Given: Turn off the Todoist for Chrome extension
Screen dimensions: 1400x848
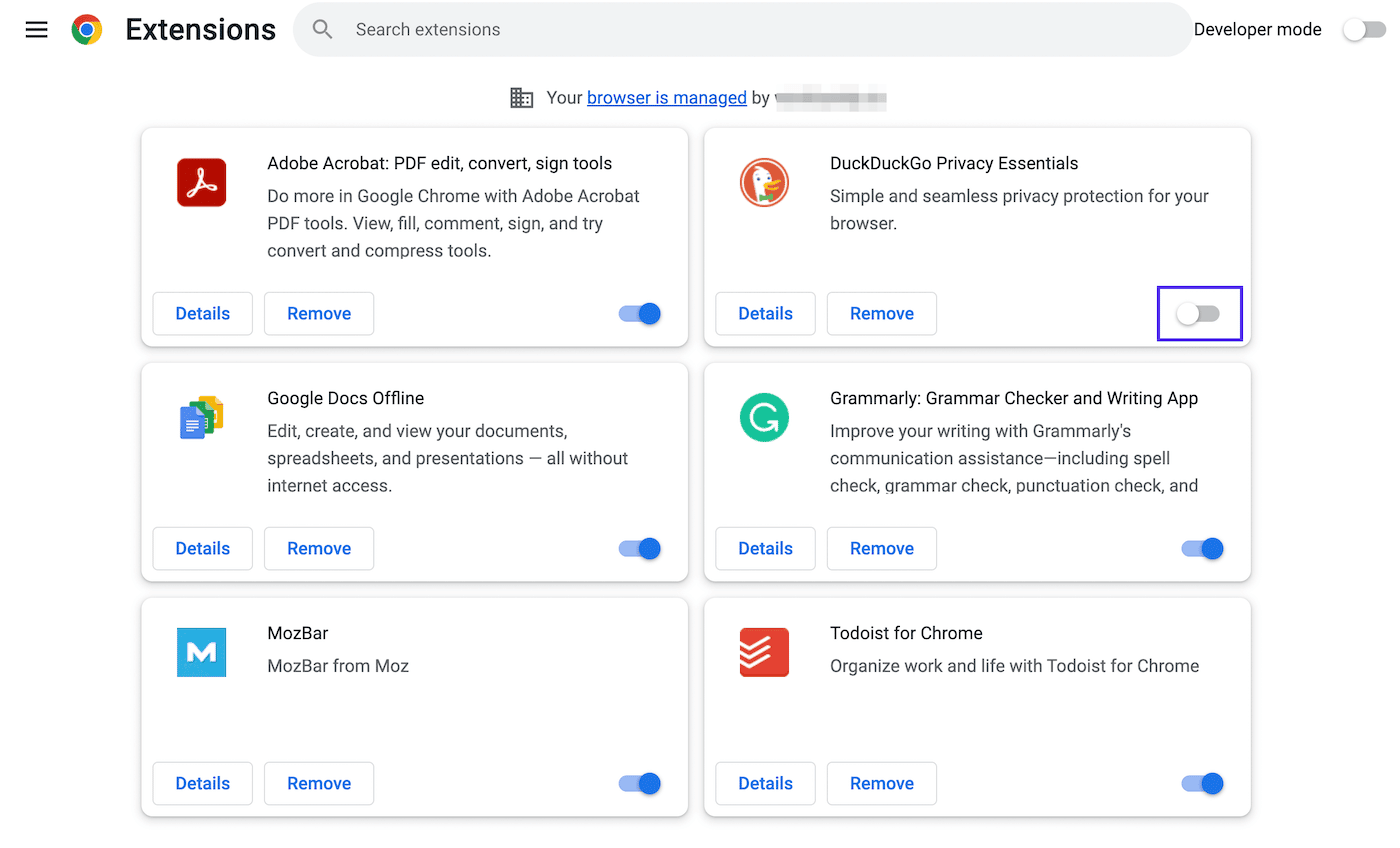Looking at the screenshot, I should pyautogui.click(x=1201, y=783).
